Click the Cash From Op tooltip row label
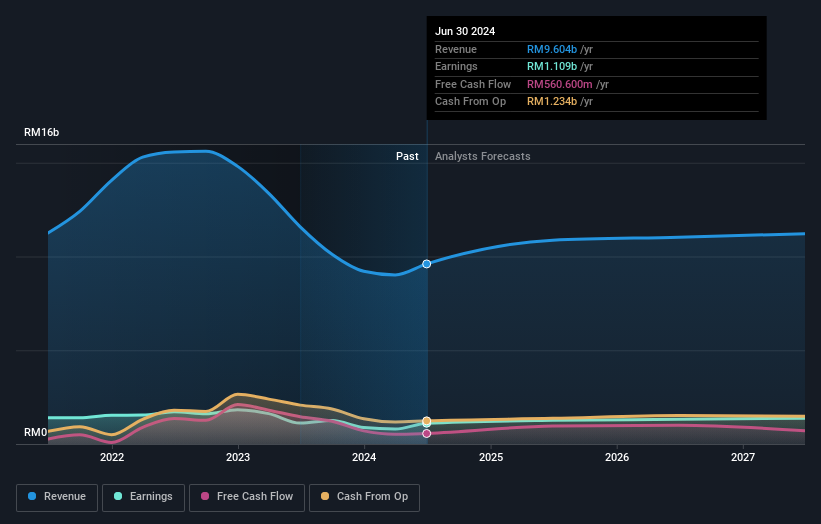 tap(470, 102)
